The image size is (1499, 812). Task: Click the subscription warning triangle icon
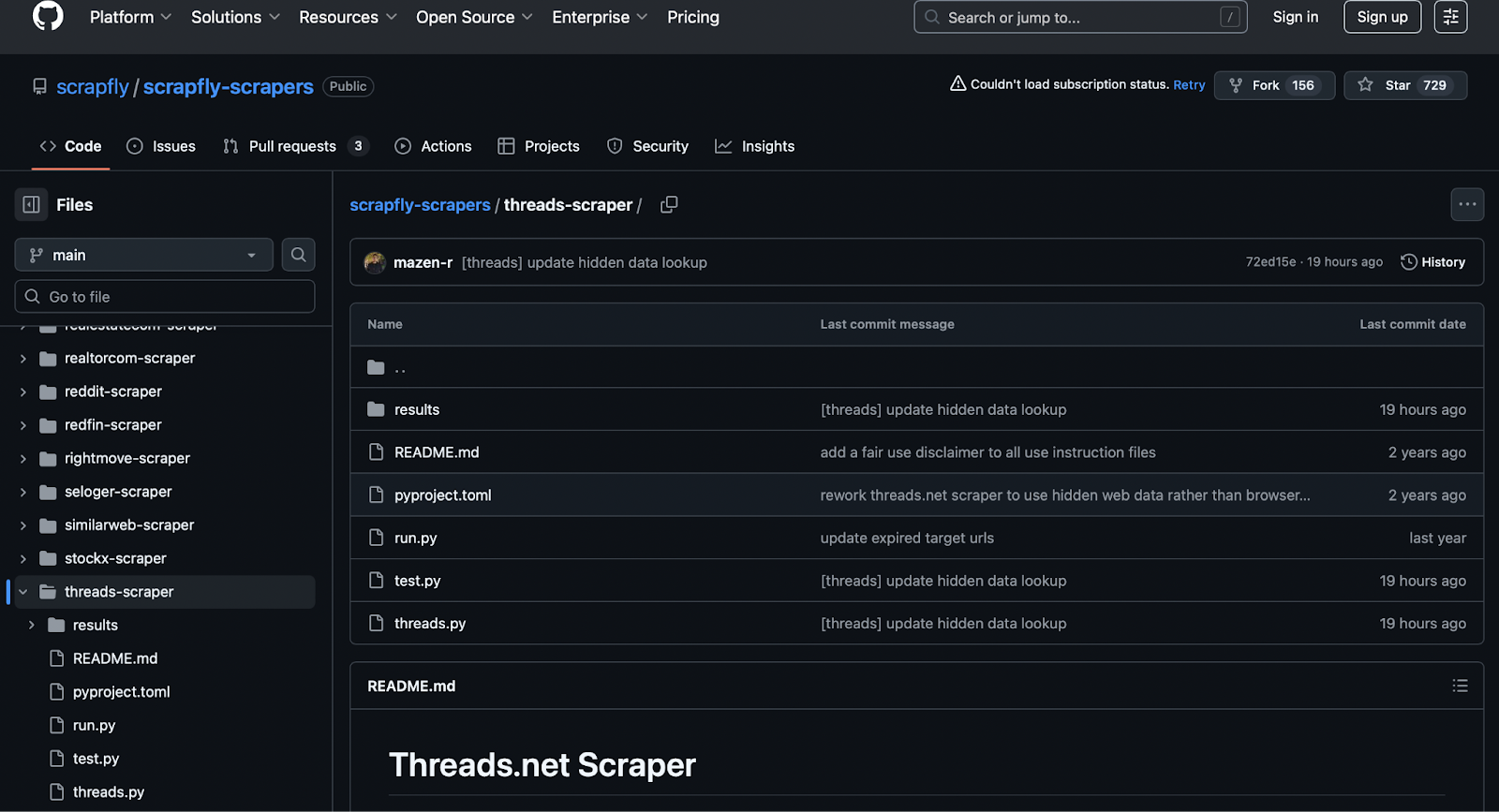click(957, 83)
